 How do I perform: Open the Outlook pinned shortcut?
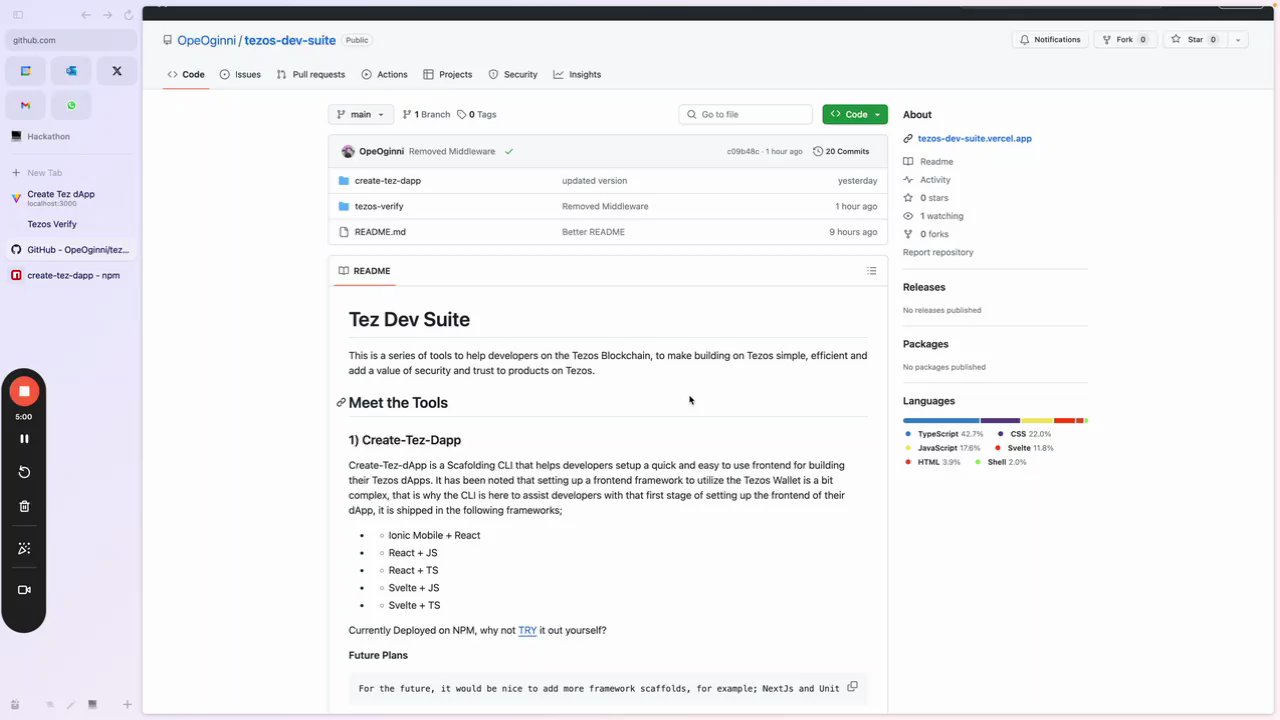coord(71,71)
